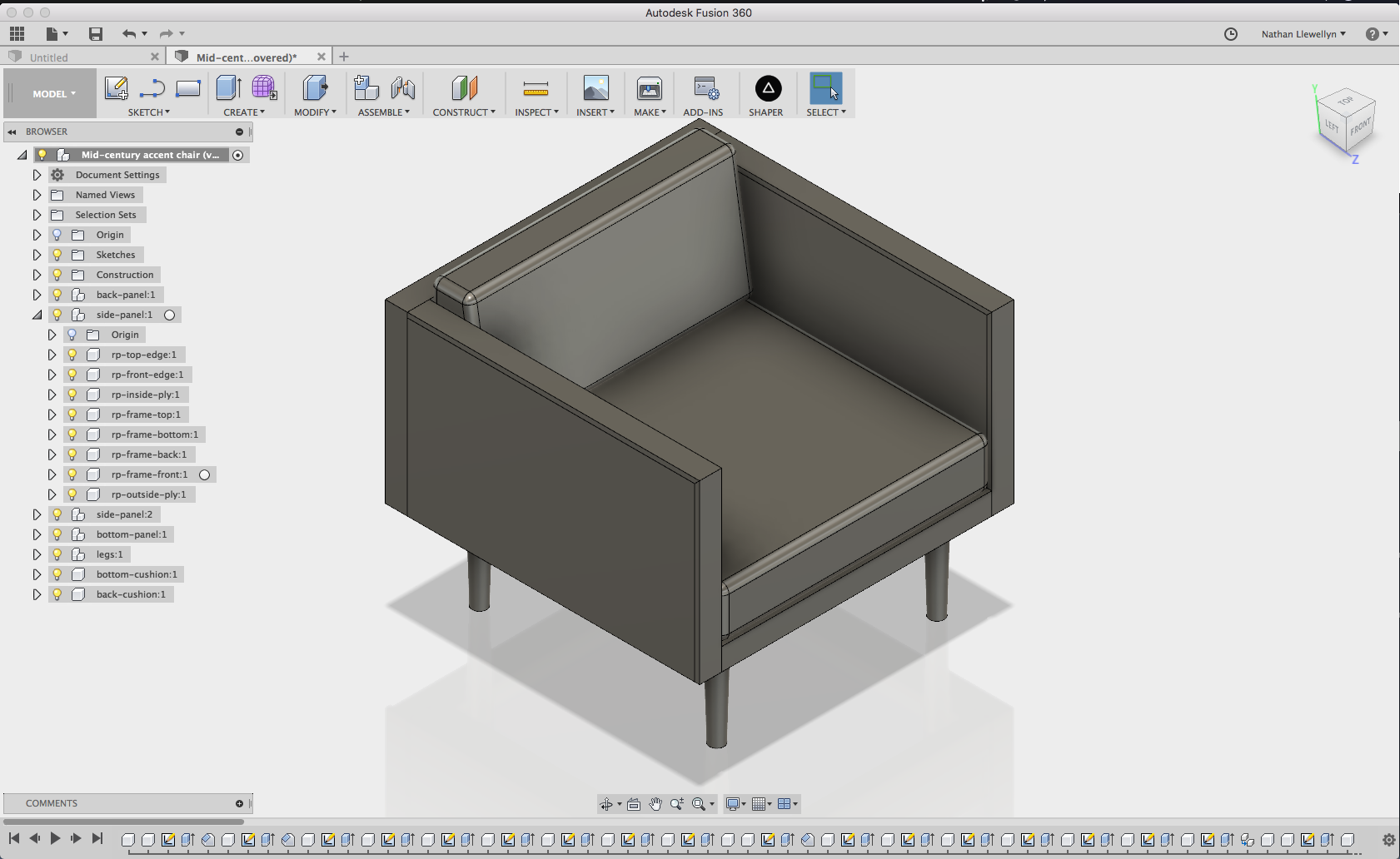Click the 3D Print make icon
Image resolution: width=1400 pixels, height=859 pixels.
(650, 88)
